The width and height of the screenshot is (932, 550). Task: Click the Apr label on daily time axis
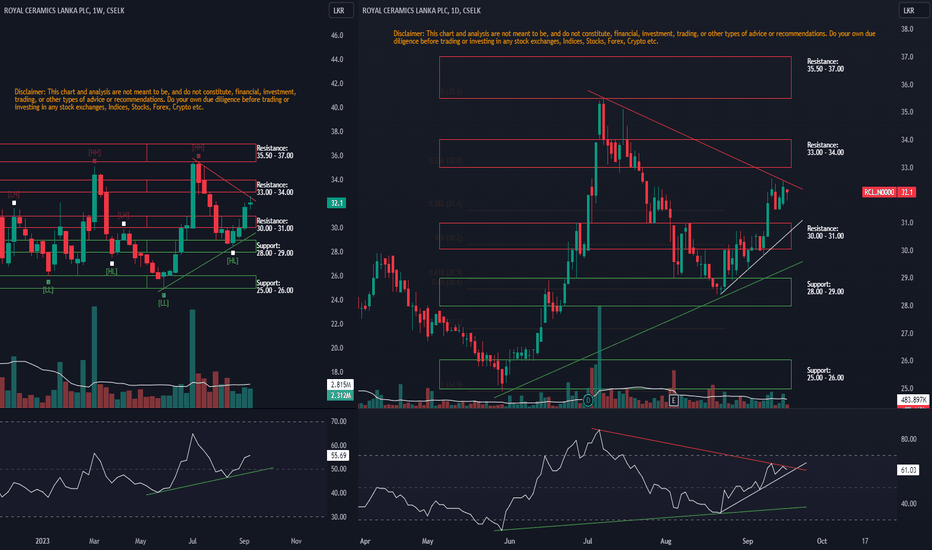coord(365,541)
